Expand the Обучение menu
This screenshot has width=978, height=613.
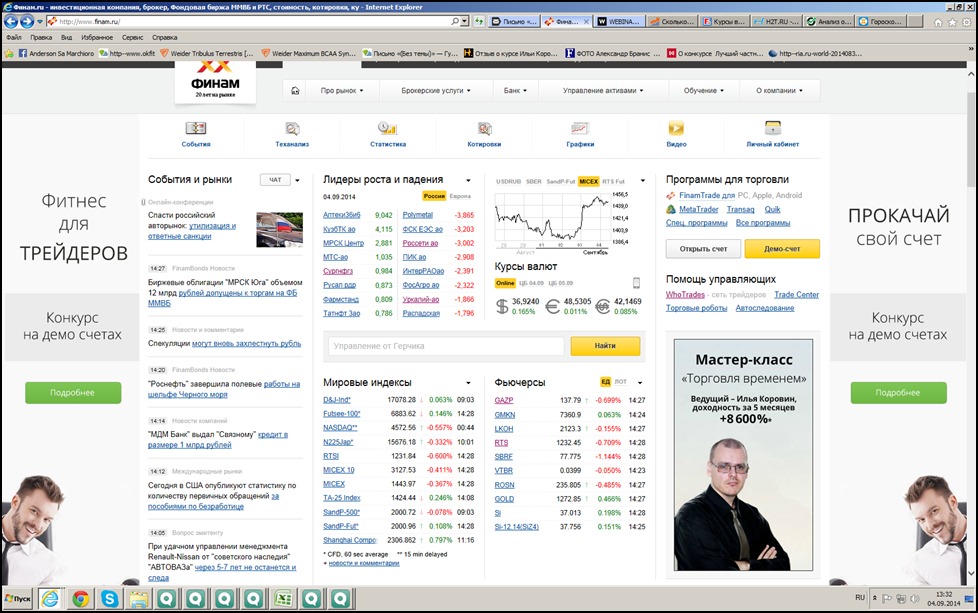[704, 91]
